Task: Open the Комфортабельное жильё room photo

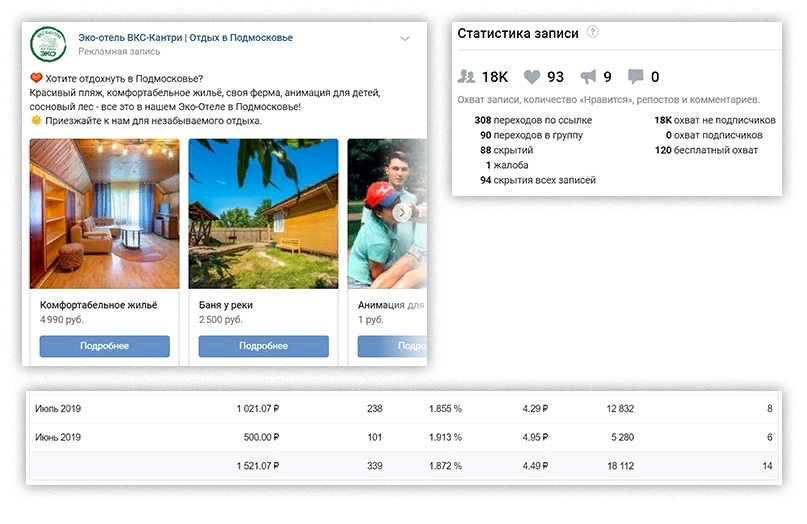Action: click(x=104, y=214)
